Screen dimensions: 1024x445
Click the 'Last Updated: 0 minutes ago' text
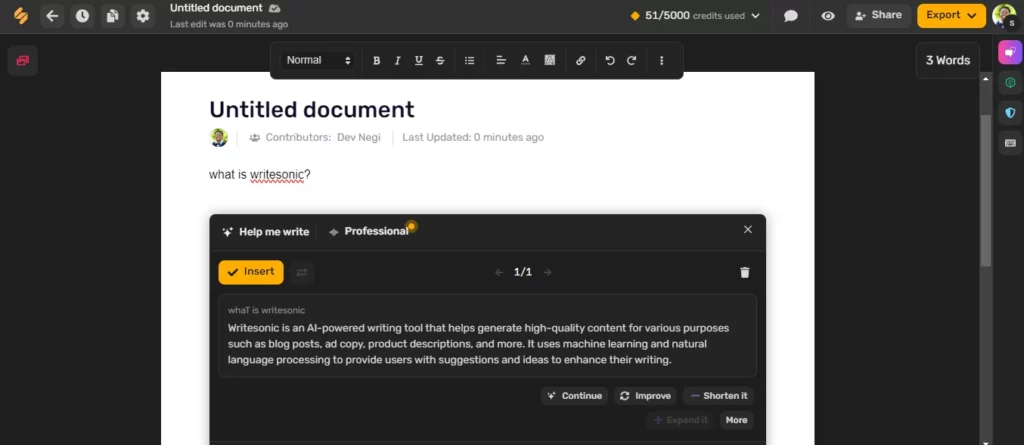[473, 138]
